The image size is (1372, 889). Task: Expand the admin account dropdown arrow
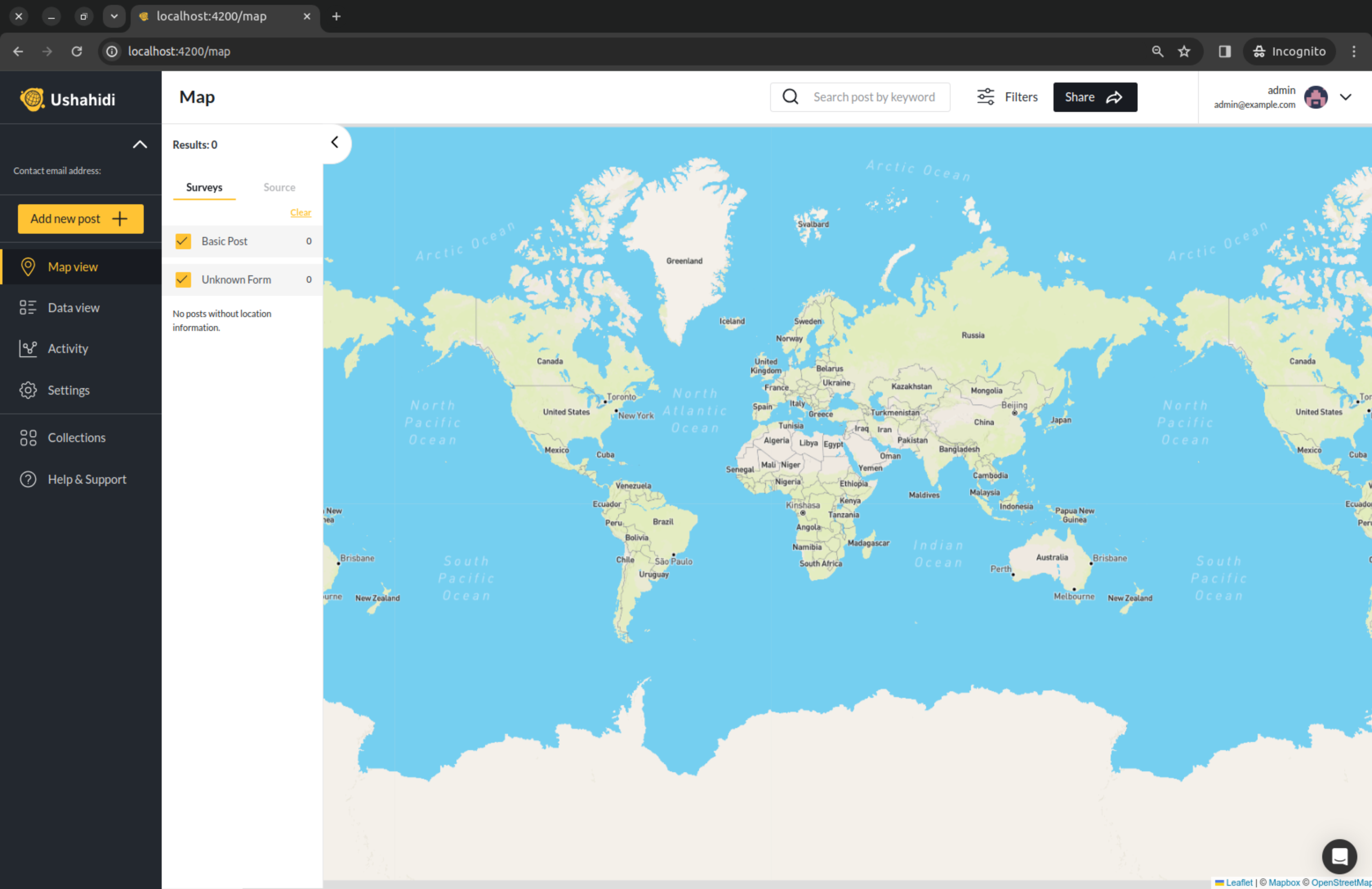point(1345,97)
